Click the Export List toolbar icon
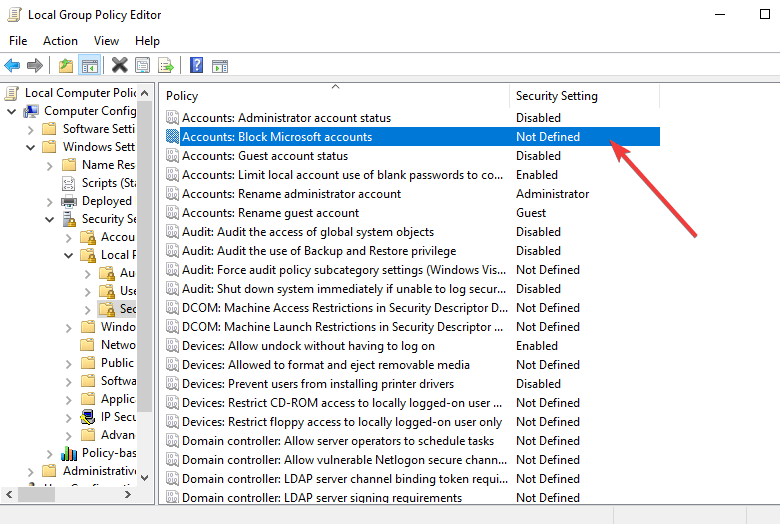Viewport: 780px width, 524px height. coord(166,65)
